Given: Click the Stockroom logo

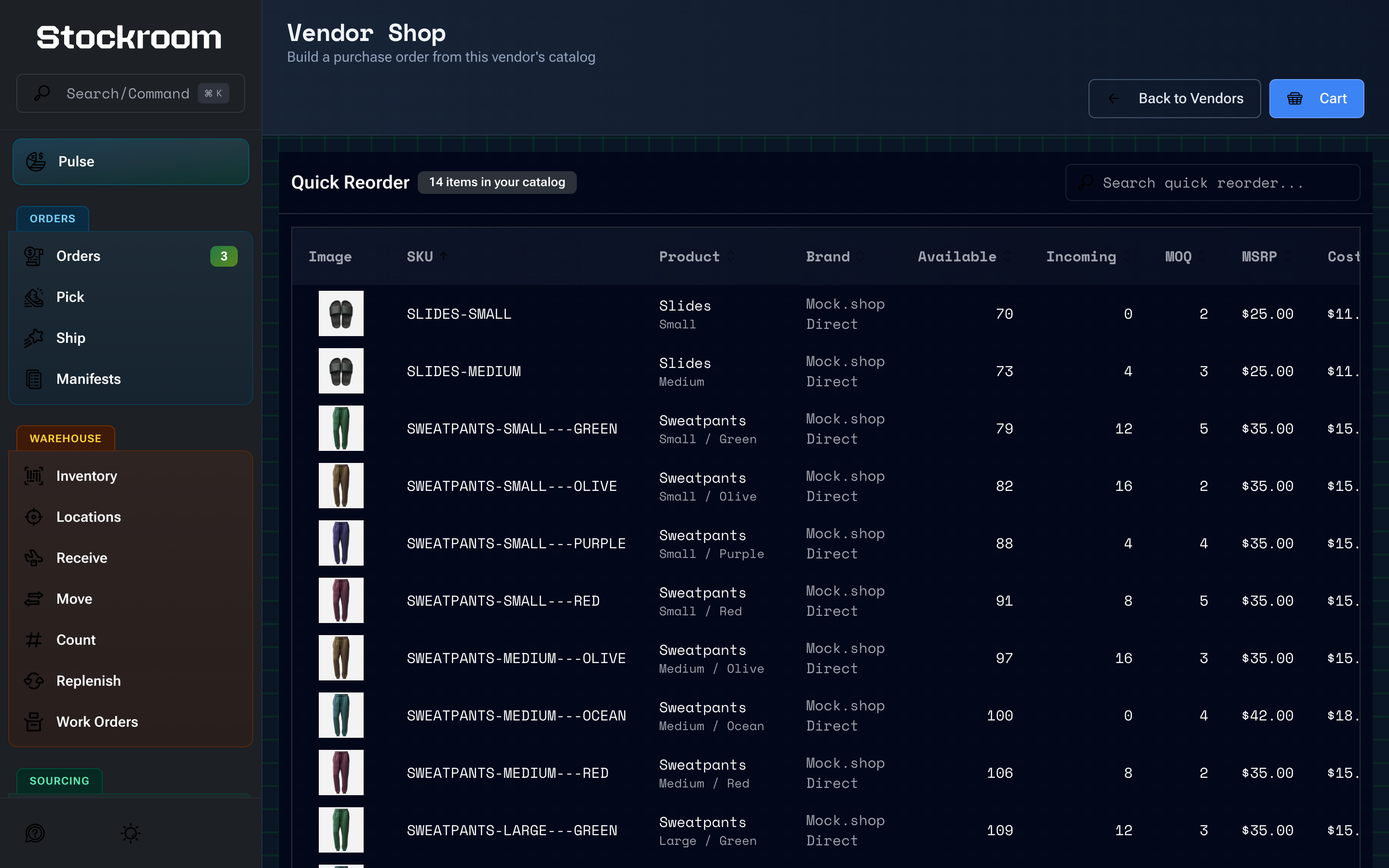Looking at the screenshot, I should pos(129,38).
